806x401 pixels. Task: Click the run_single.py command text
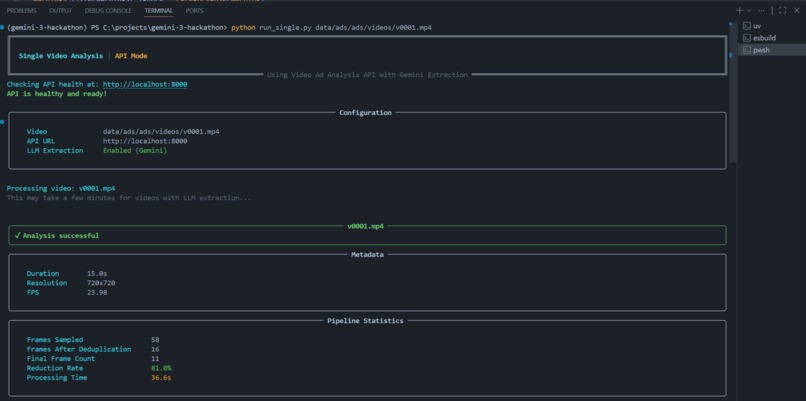tap(285, 27)
